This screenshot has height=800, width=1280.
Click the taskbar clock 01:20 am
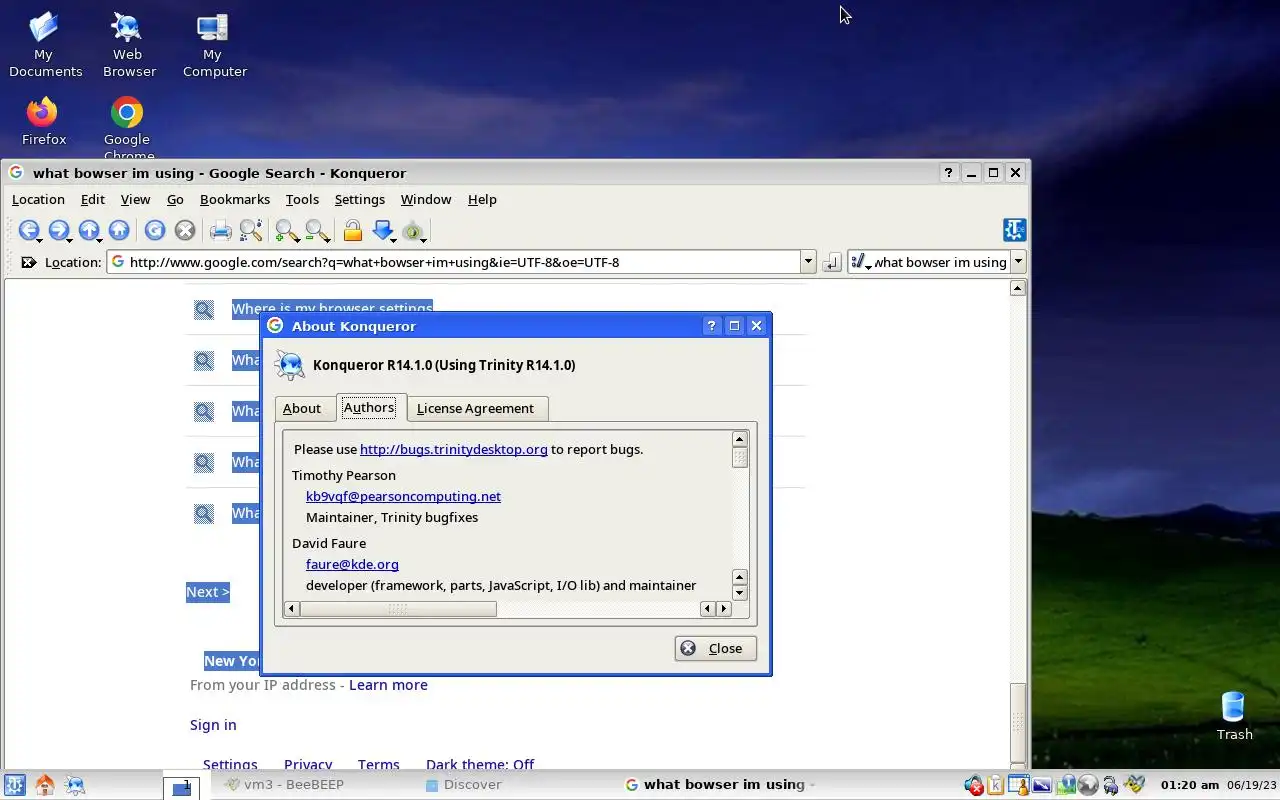(x=1189, y=785)
